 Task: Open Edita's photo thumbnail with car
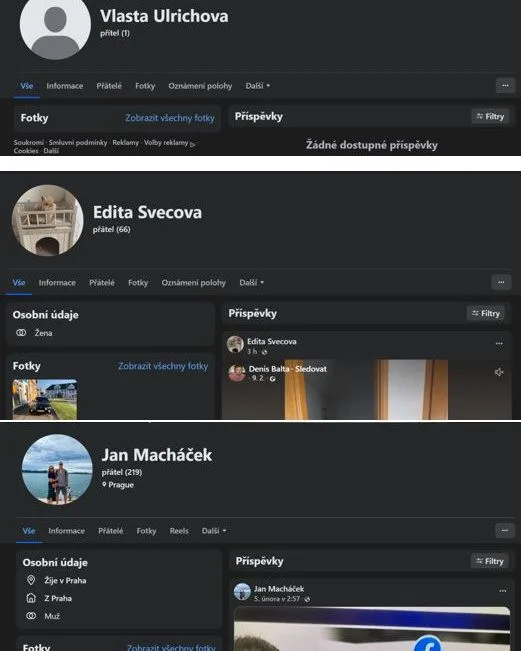[x=44, y=399]
